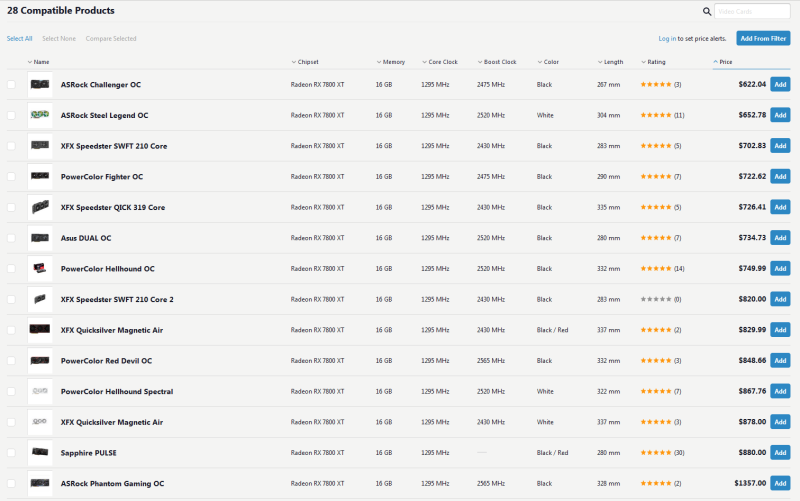Sort the list by Core Clock column

click(x=440, y=62)
